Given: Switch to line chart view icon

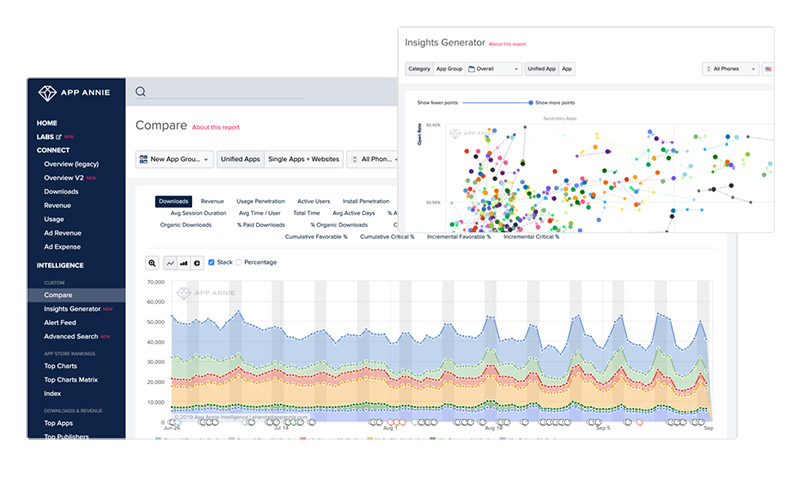Looking at the screenshot, I should pyautogui.click(x=170, y=263).
